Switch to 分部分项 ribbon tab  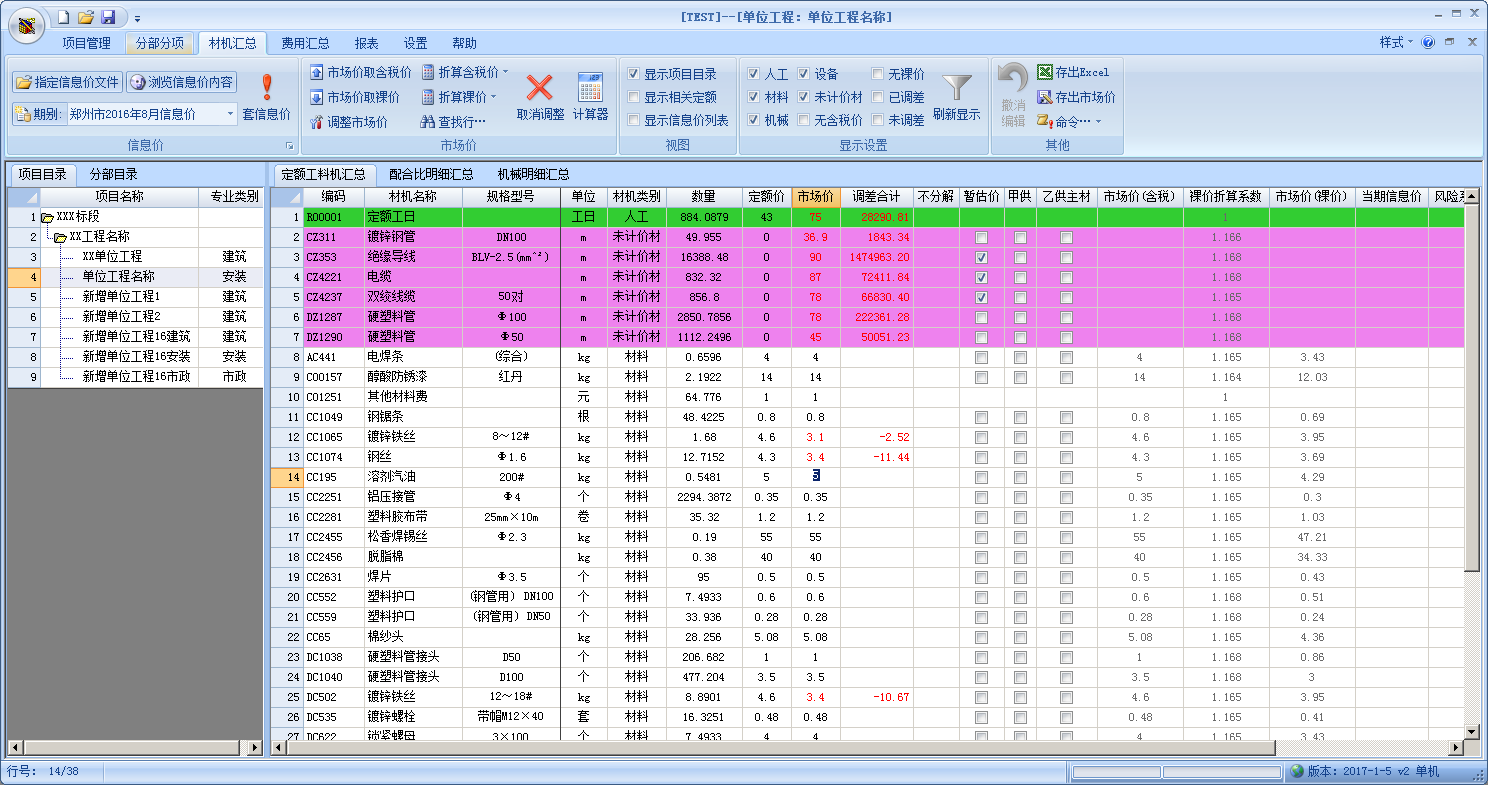tap(159, 43)
